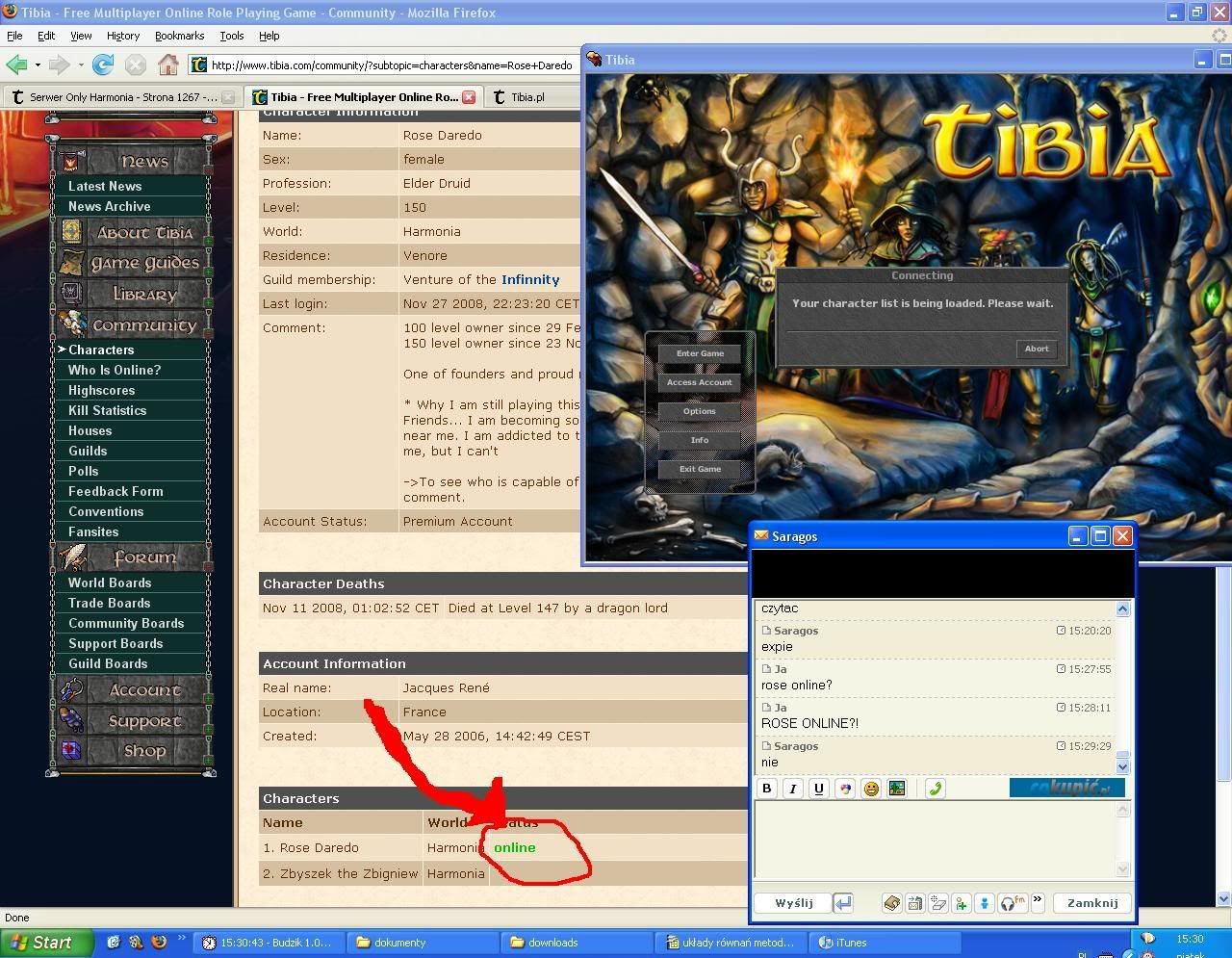Switch to the Tibia.pl tab
Screen dimensions: 1232x958
pyautogui.click(x=527, y=97)
